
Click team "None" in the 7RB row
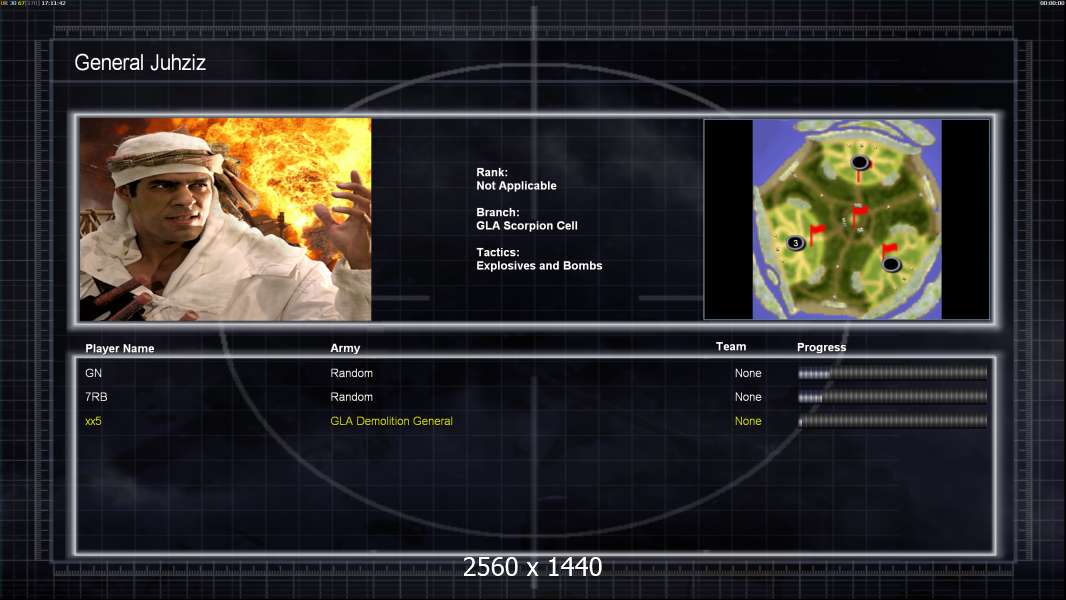(x=748, y=397)
